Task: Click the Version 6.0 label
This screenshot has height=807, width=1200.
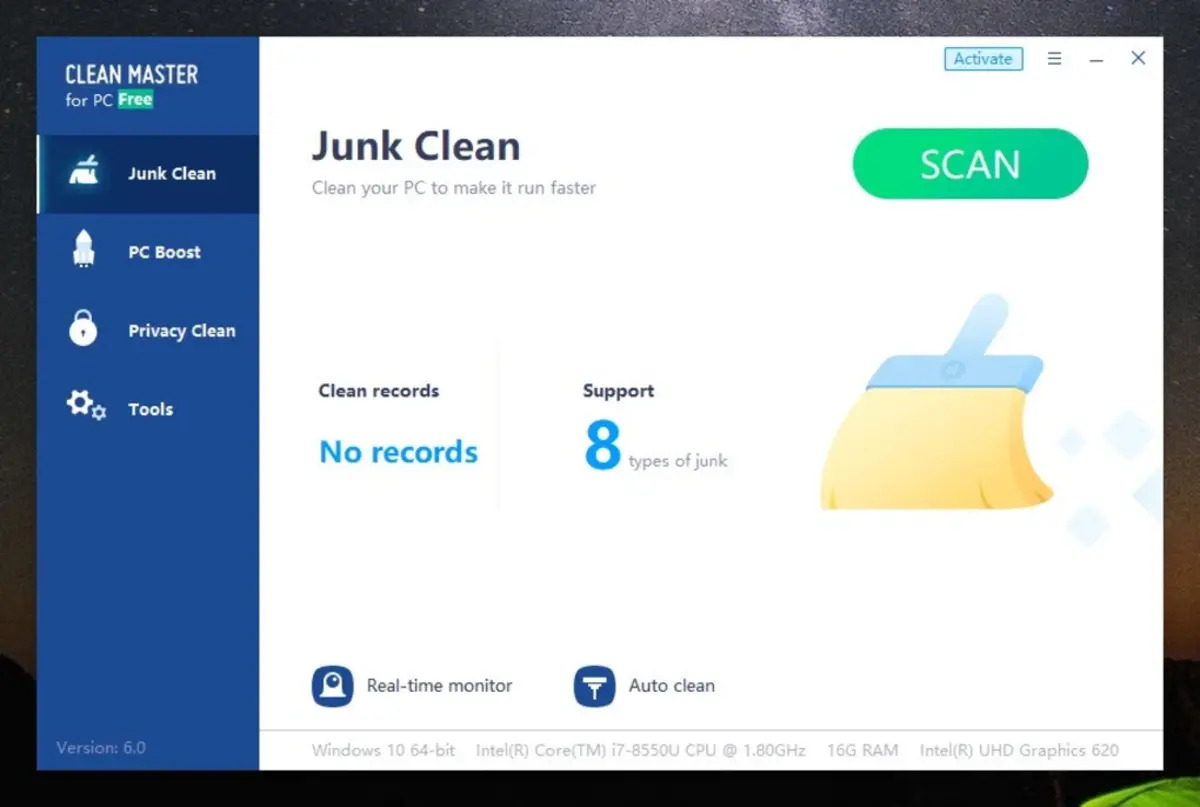Action: (101, 747)
